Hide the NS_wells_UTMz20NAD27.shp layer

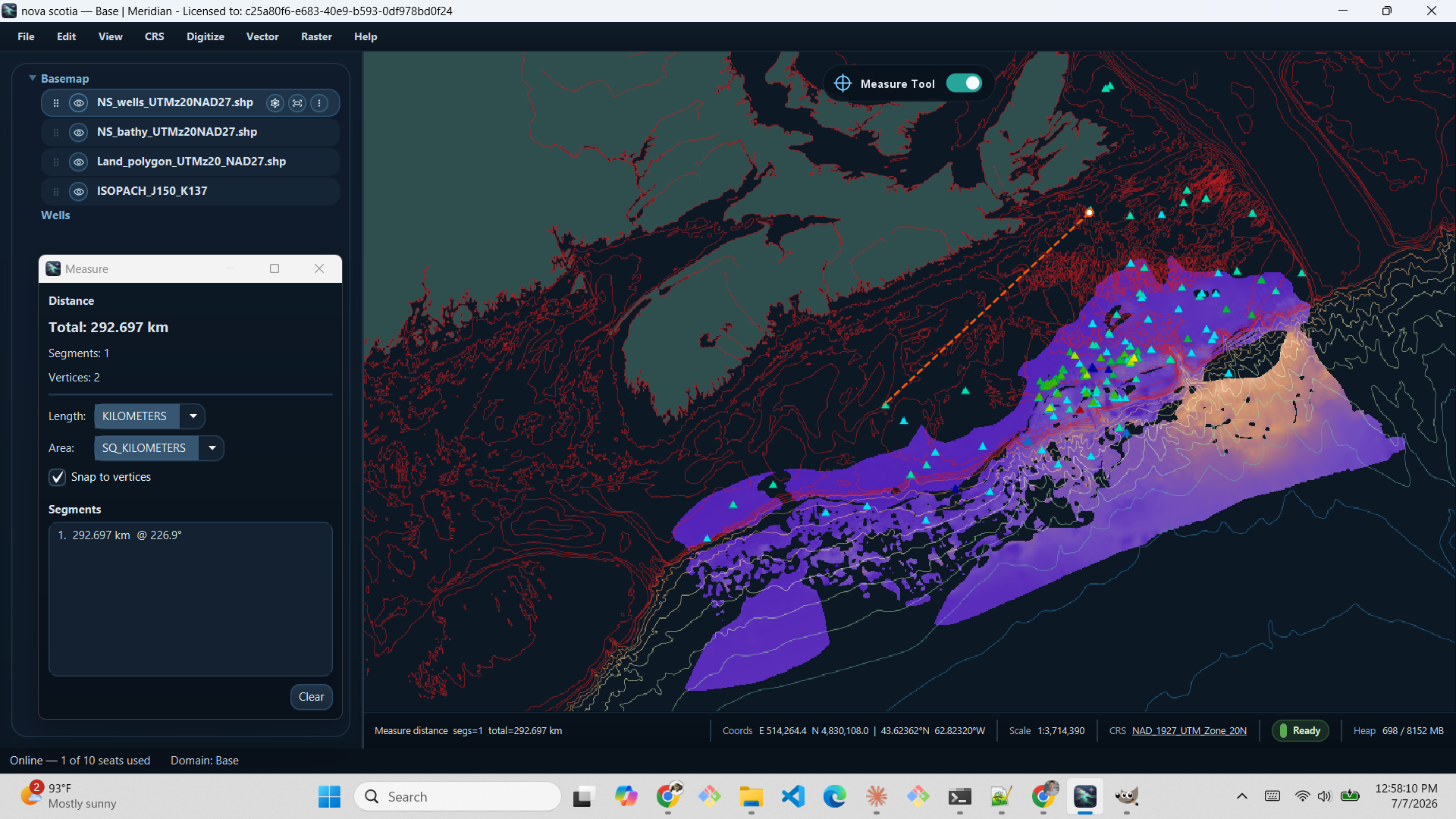coord(79,103)
